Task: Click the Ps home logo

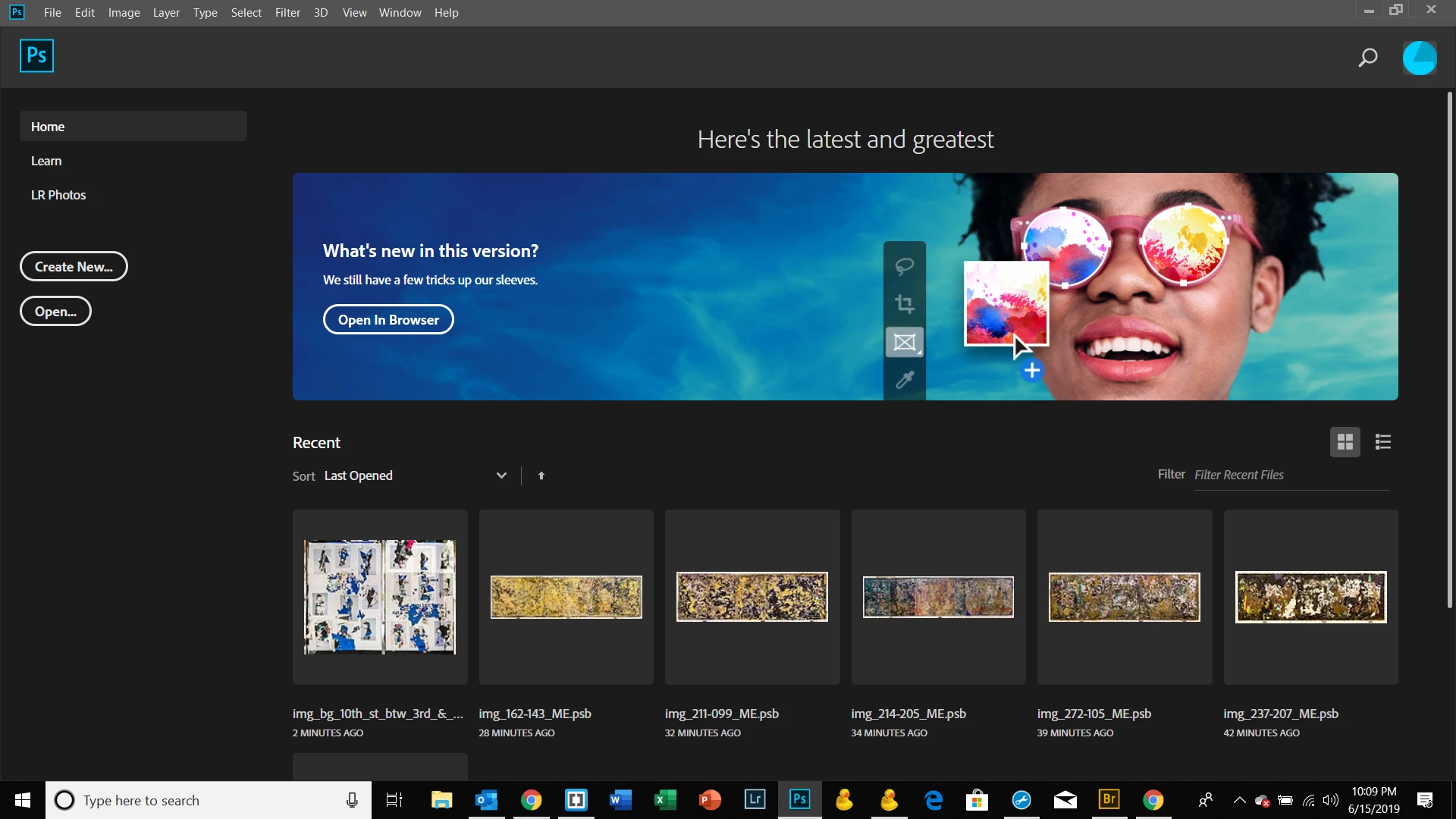Action: point(36,55)
